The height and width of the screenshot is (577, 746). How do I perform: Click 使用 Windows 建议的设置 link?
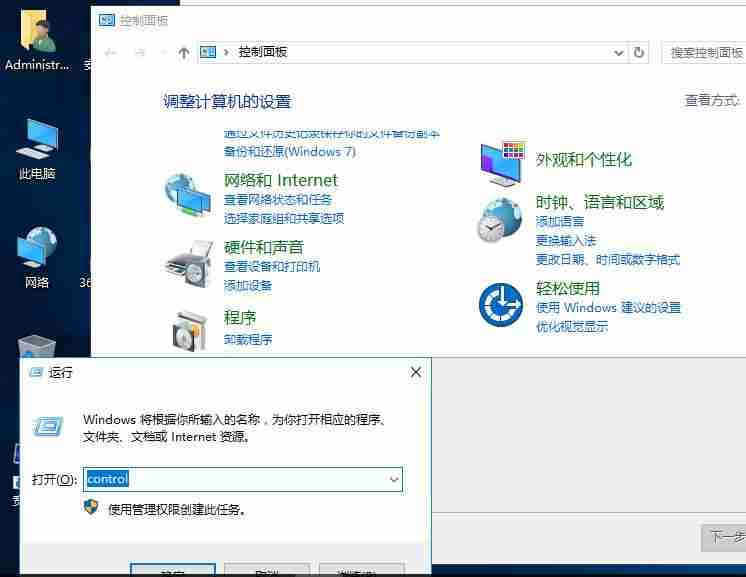click(608, 308)
